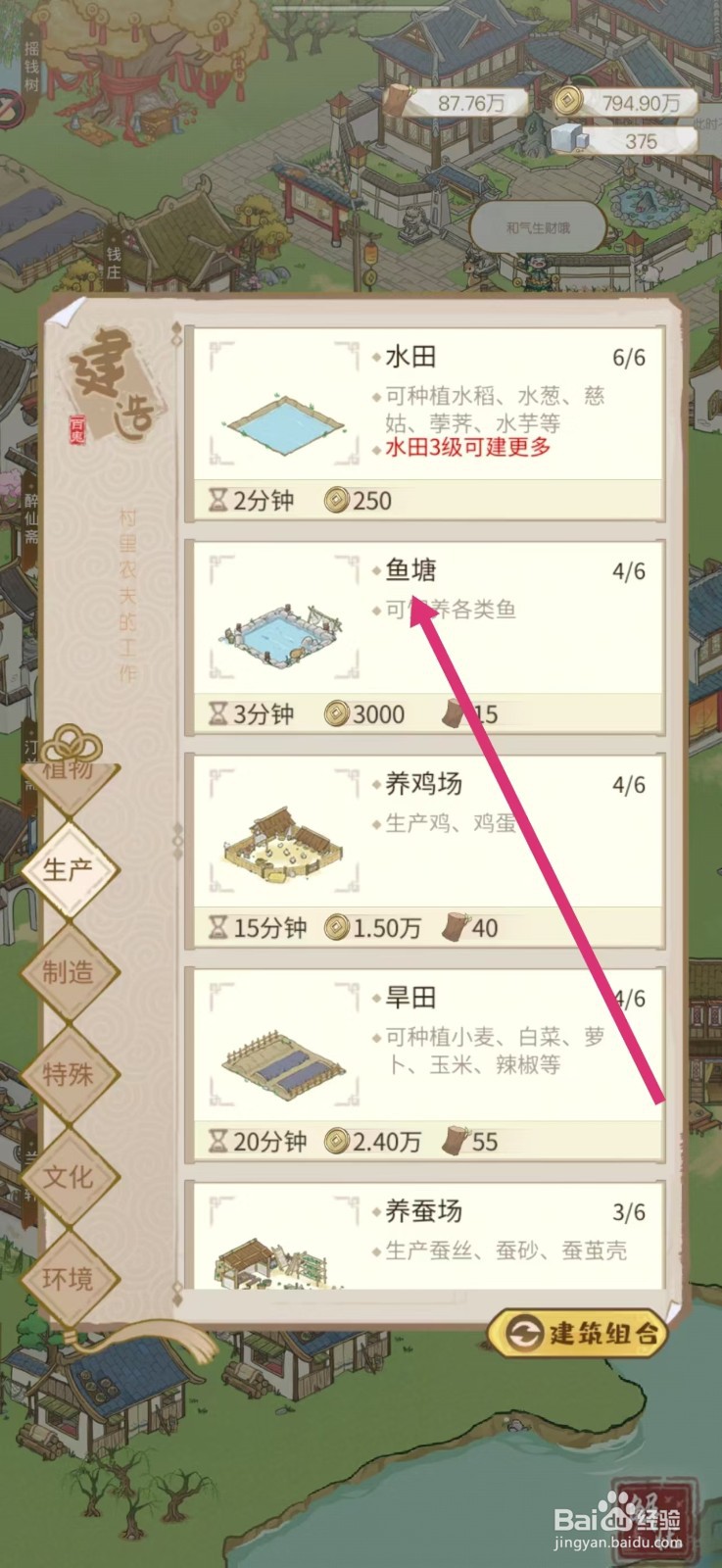Tap the copper coin currency icon
This screenshot has height=1568, width=722.
(x=565, y=102)
